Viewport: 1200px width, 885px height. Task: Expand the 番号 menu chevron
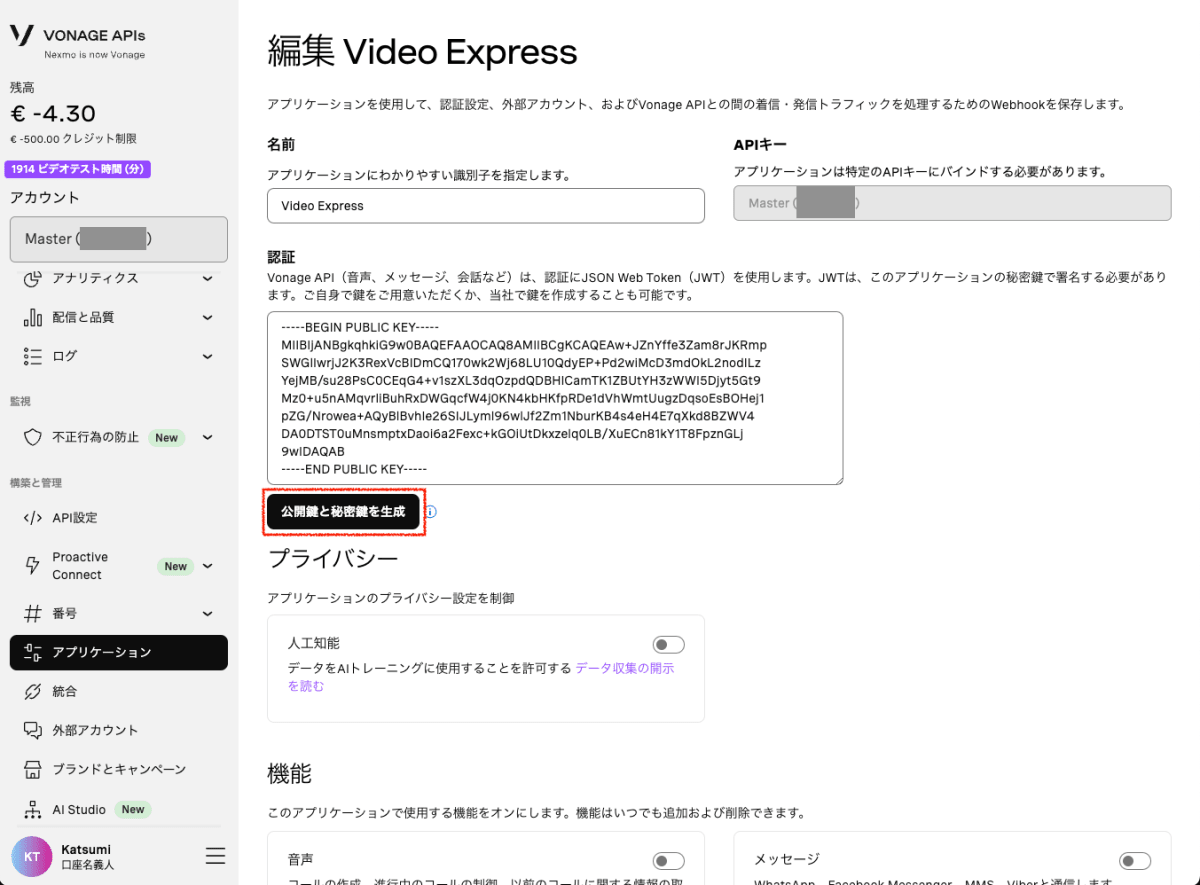click(x=208, y=613)
